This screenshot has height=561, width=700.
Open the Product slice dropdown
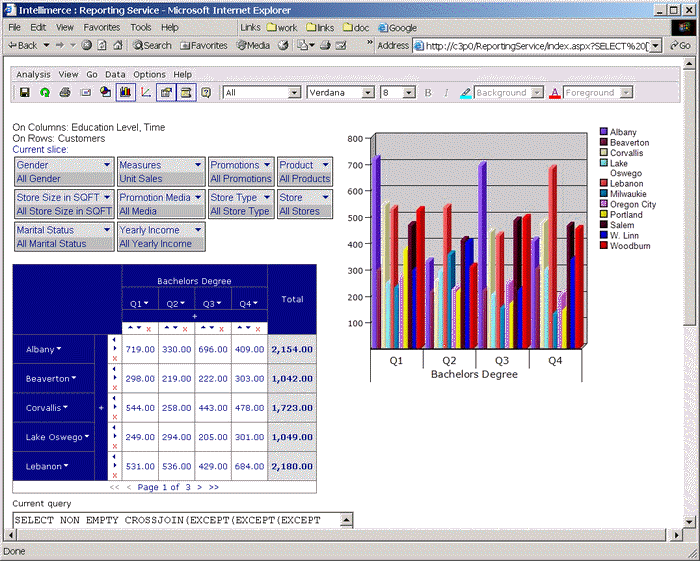(x=326, y=165)
